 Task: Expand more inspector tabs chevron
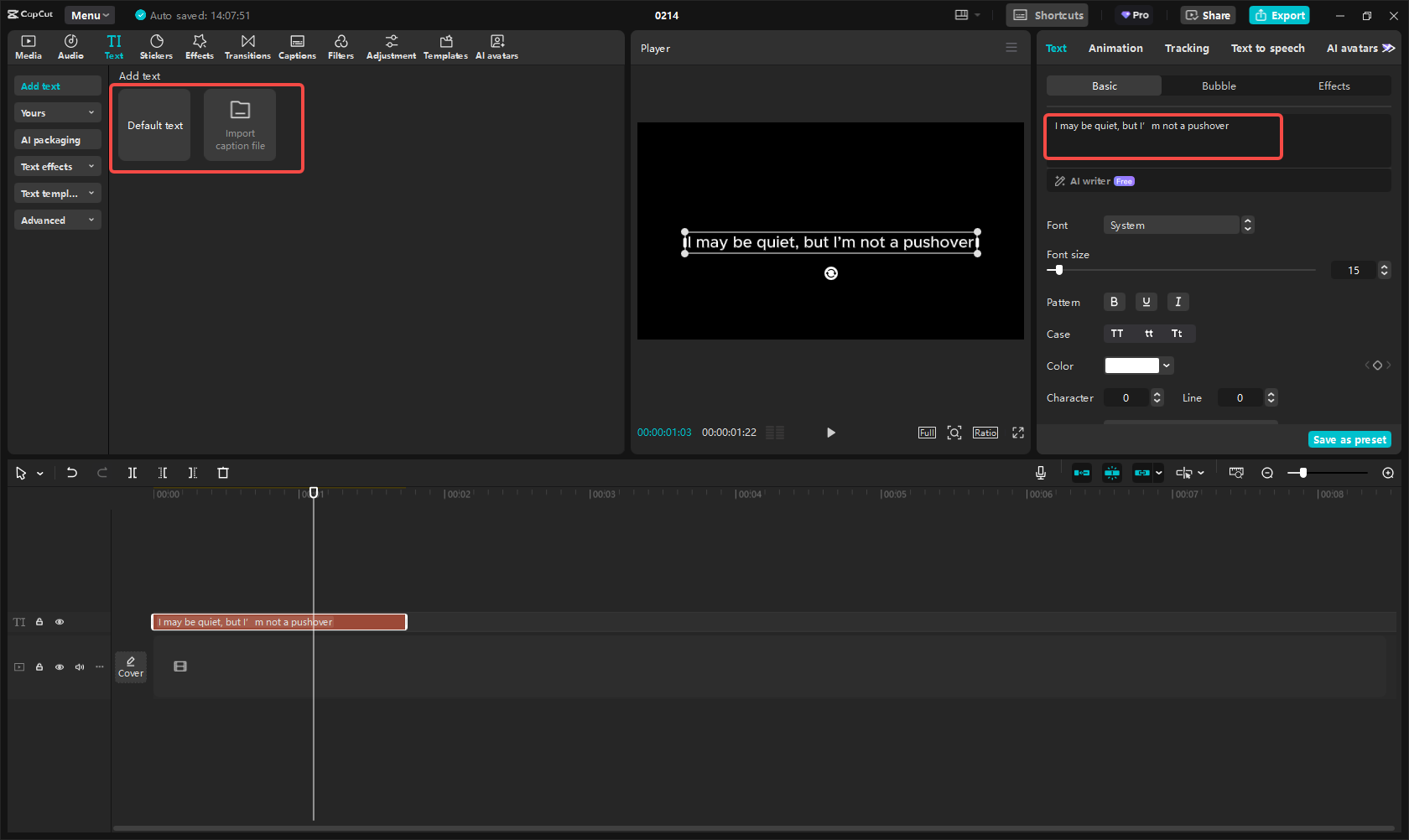pyautogui.click(x=1389, y=48)
